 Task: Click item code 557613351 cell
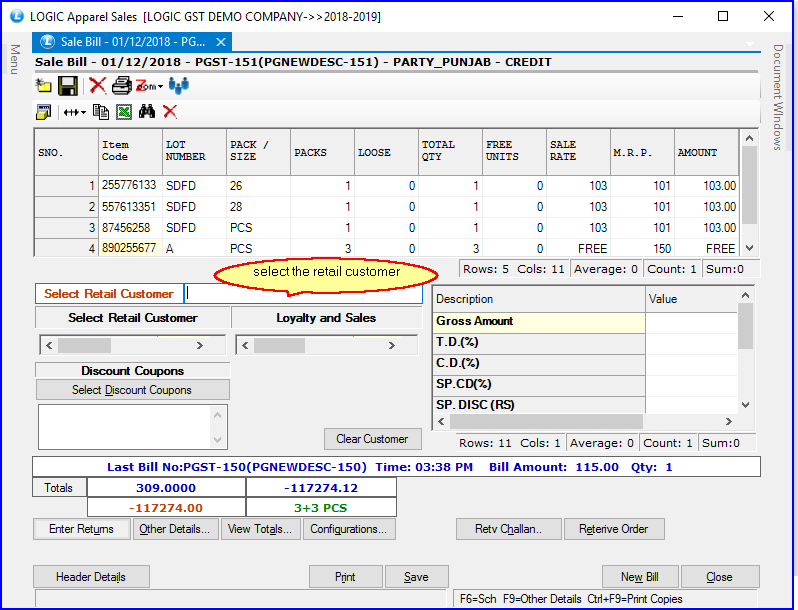(130, 207)
